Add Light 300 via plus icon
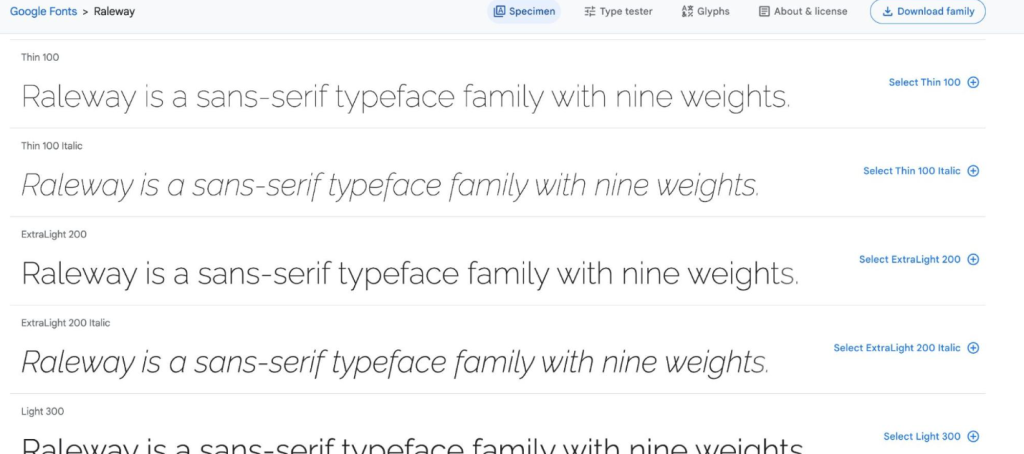The width and height of the screenshot is (1024, 454). (973, 436)
